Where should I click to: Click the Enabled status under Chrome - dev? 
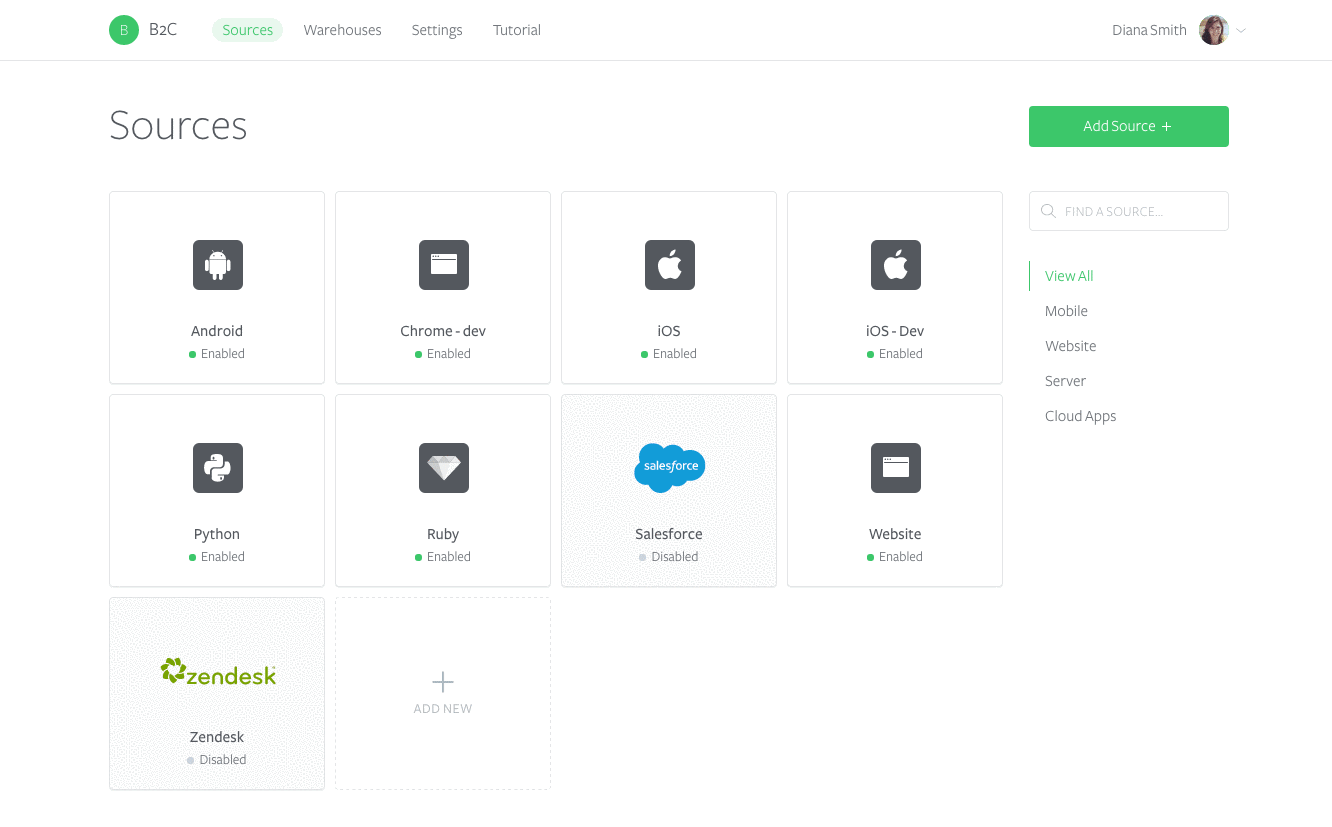pos(443,354)
